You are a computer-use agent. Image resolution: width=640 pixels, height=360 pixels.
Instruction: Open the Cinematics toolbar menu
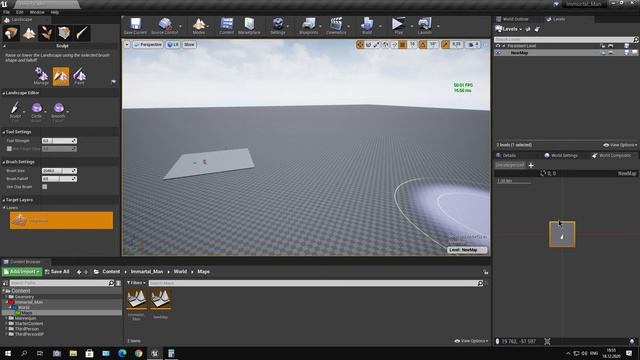point(336,26)
